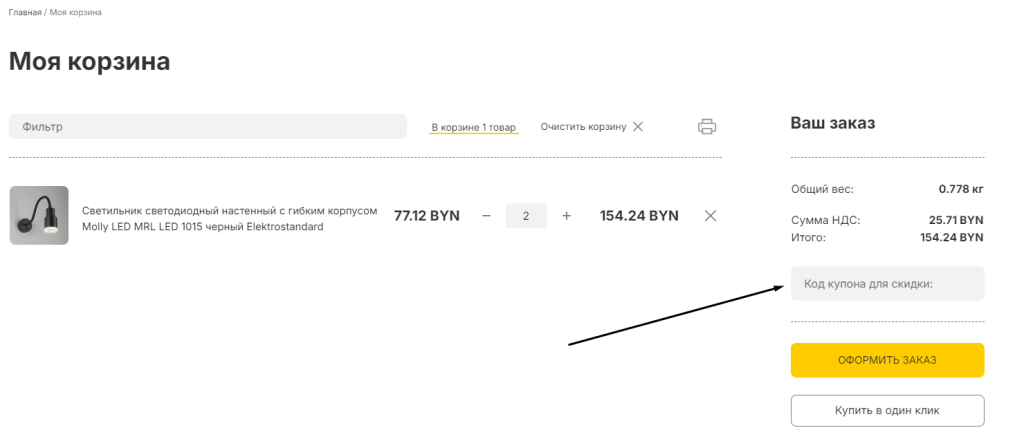The image size is (1024, 448).
Task: Select the 'В корзине 1 товар' tab
Action: coord(473,128)
